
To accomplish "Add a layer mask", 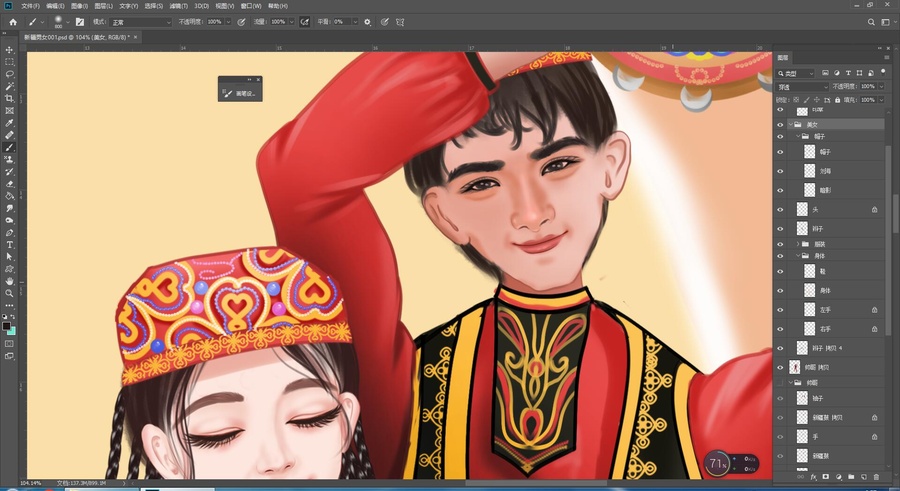I will [x=825, y=477].
